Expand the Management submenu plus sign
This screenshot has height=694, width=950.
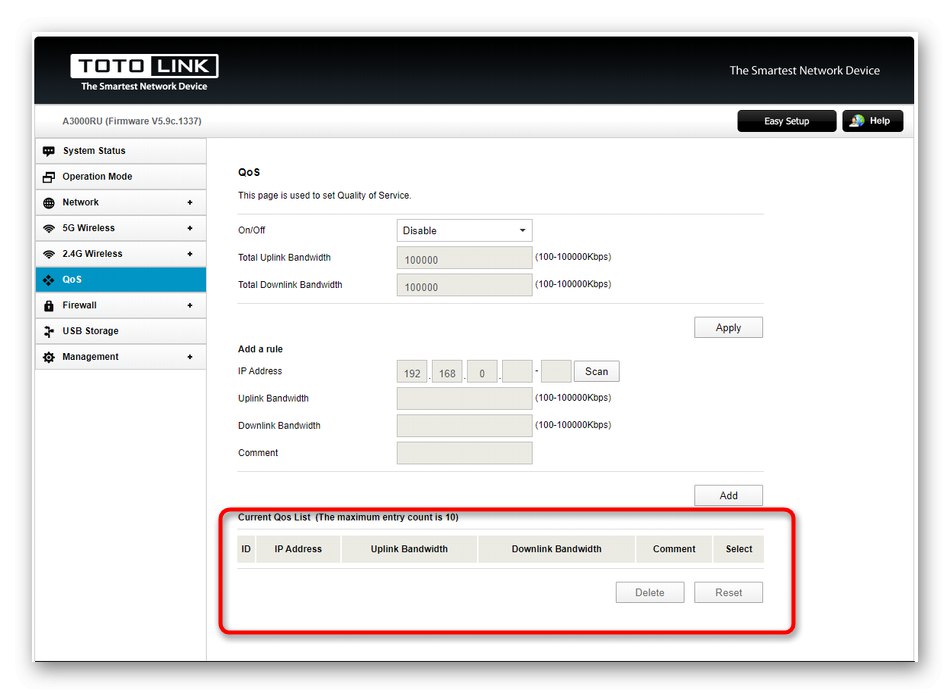190,357
